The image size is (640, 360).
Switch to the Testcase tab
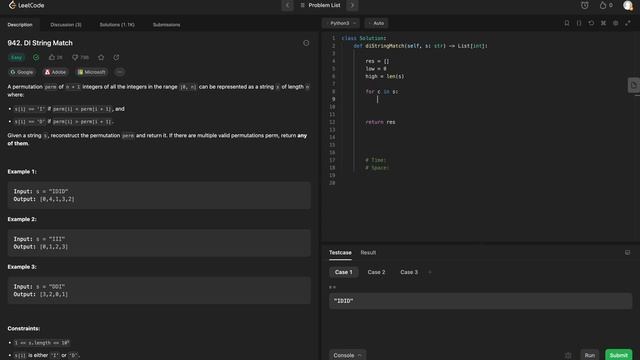pyautogui.click(x=340, y=253)
